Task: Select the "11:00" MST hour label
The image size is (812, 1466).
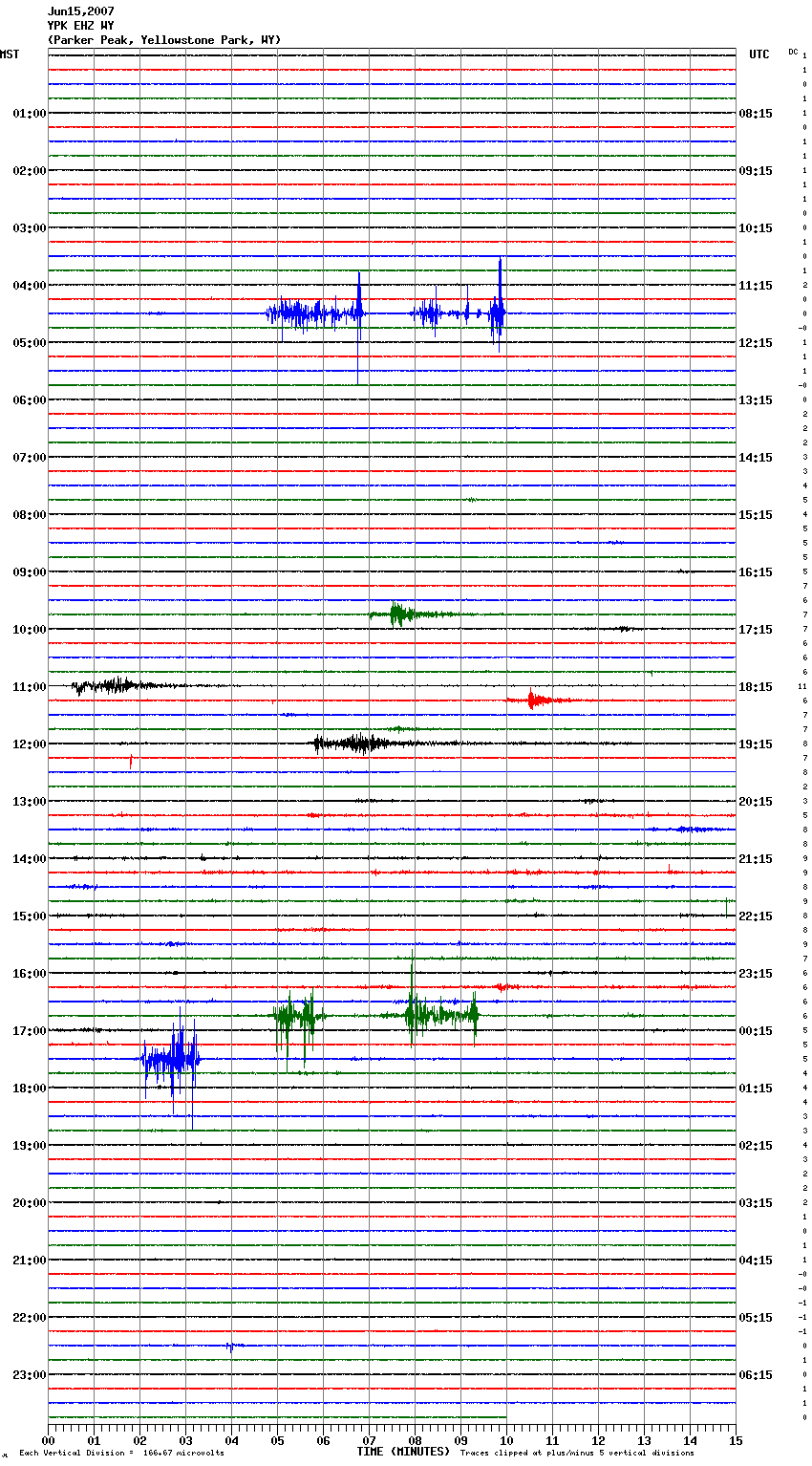Action: 30,687
